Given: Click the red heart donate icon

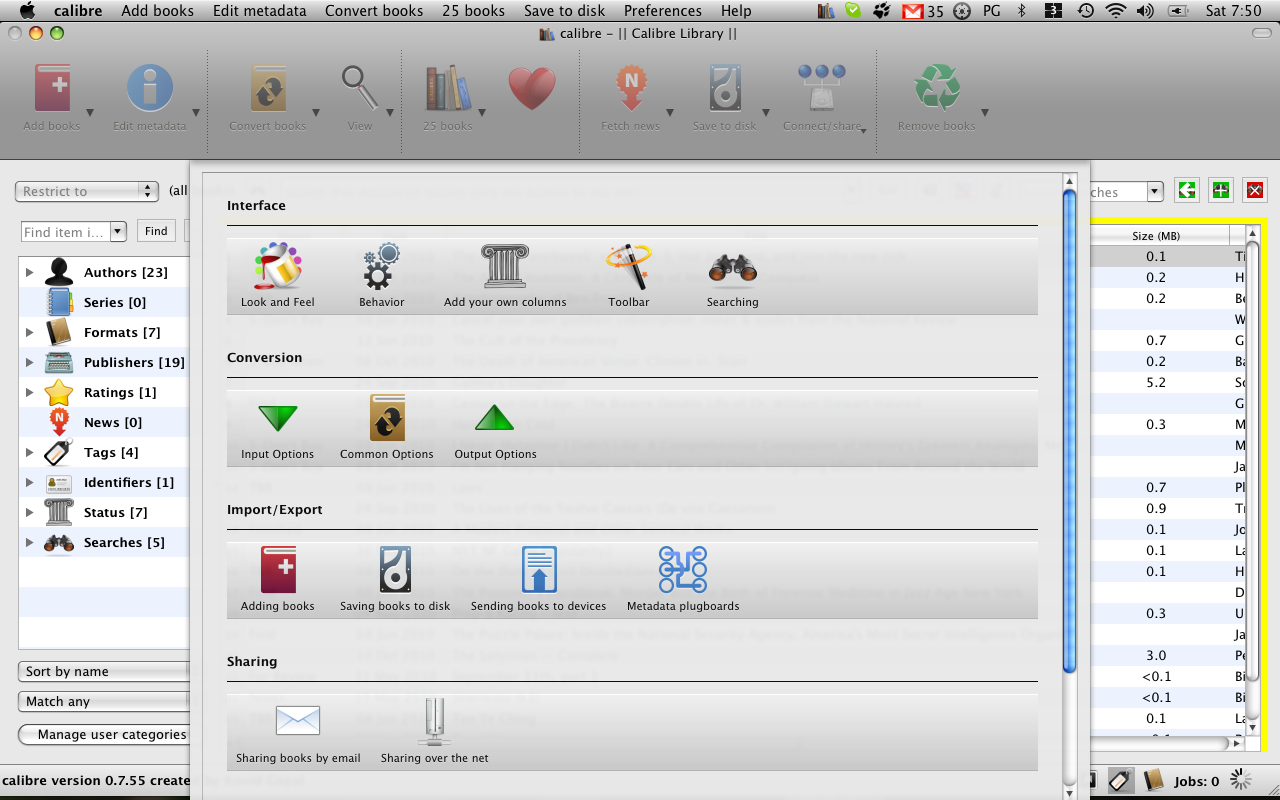Looking at the screenshot, I should (x=532, y=90).
